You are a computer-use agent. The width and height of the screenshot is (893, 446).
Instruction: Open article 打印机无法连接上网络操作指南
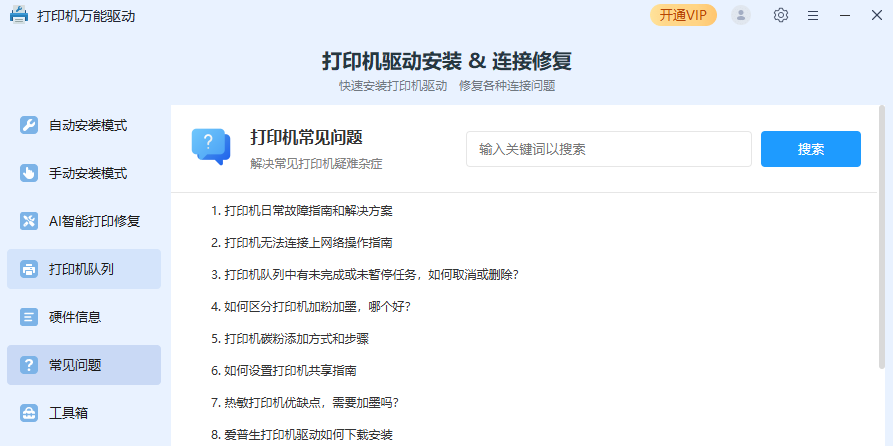tap(302, 243)
